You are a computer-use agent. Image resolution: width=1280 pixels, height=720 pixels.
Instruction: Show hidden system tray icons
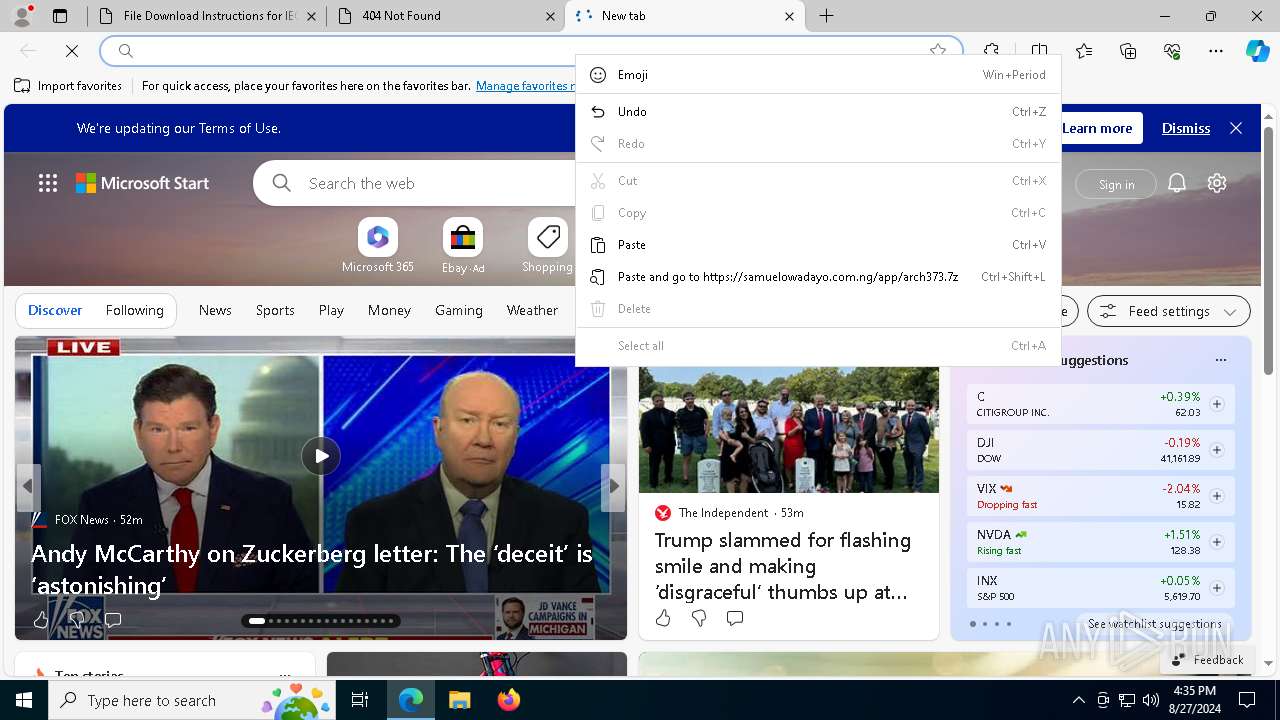(1078, 701)
